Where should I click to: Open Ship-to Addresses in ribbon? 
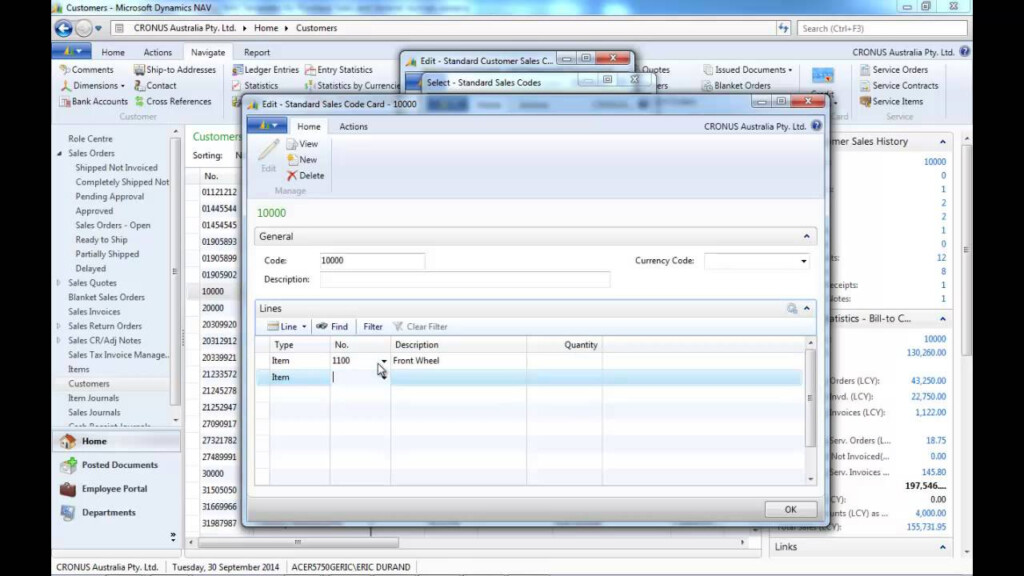point(174,69)
